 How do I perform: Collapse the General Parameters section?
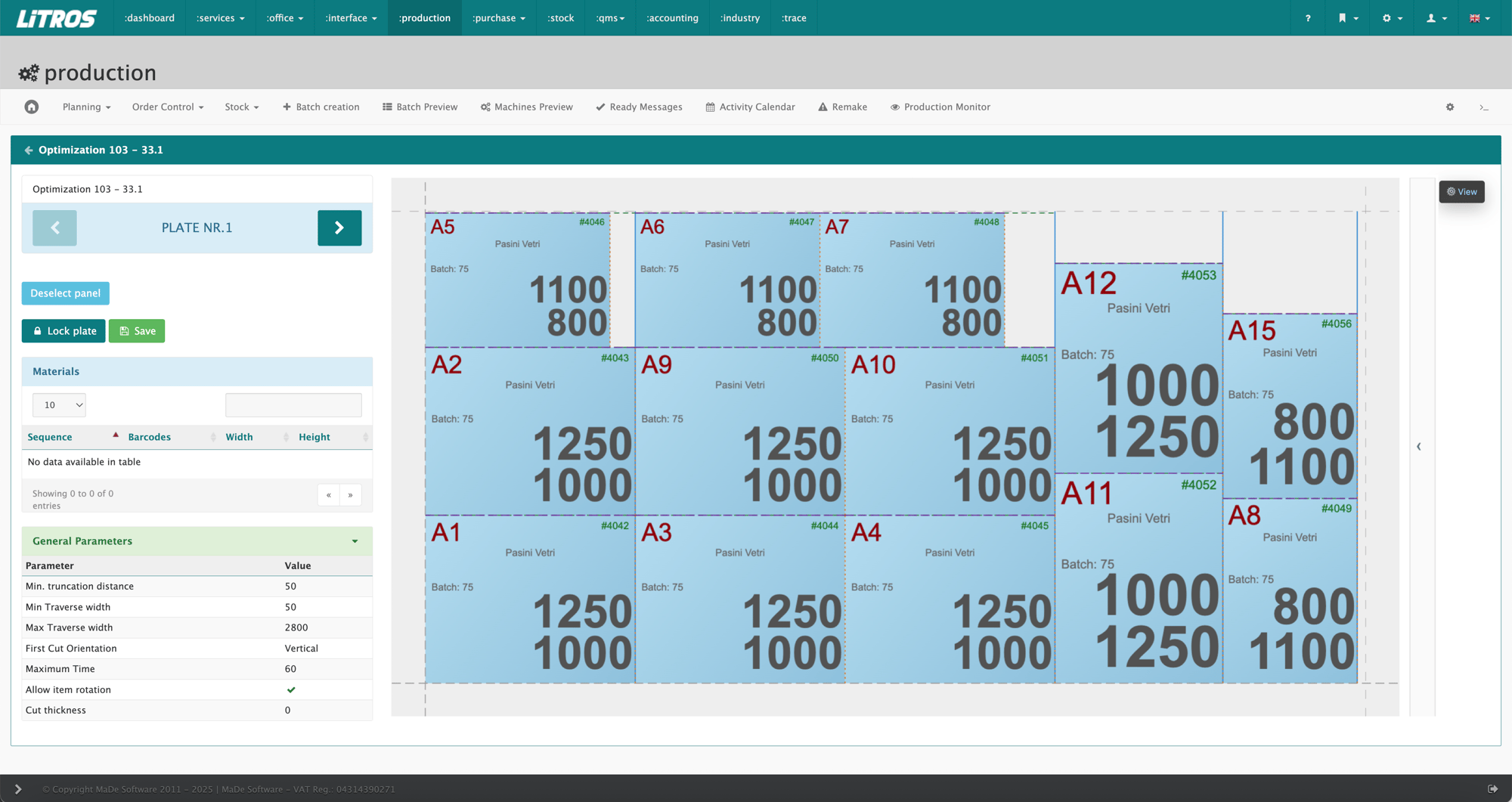tap(355, 541)
